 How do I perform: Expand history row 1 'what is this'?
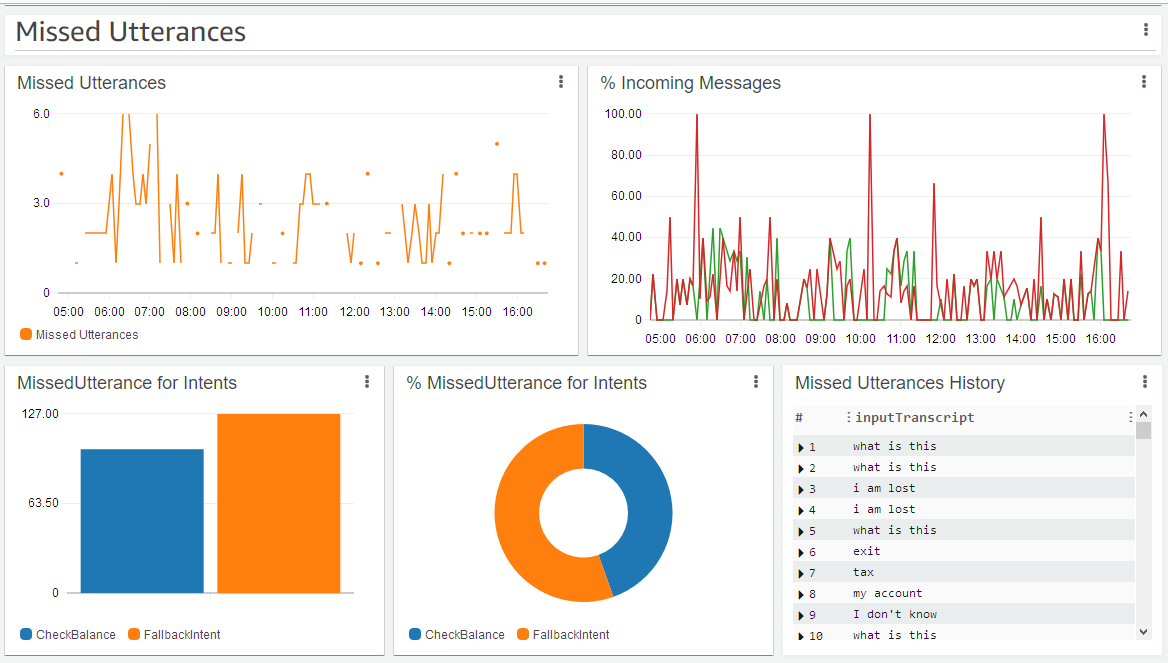[801, 447]
